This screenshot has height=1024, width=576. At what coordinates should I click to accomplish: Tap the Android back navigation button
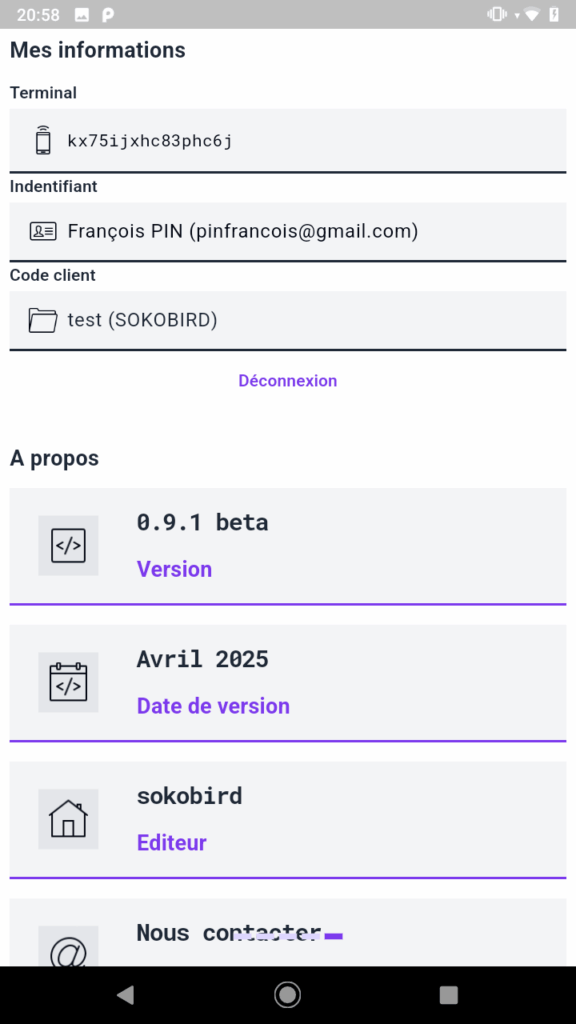pos(125,995)
